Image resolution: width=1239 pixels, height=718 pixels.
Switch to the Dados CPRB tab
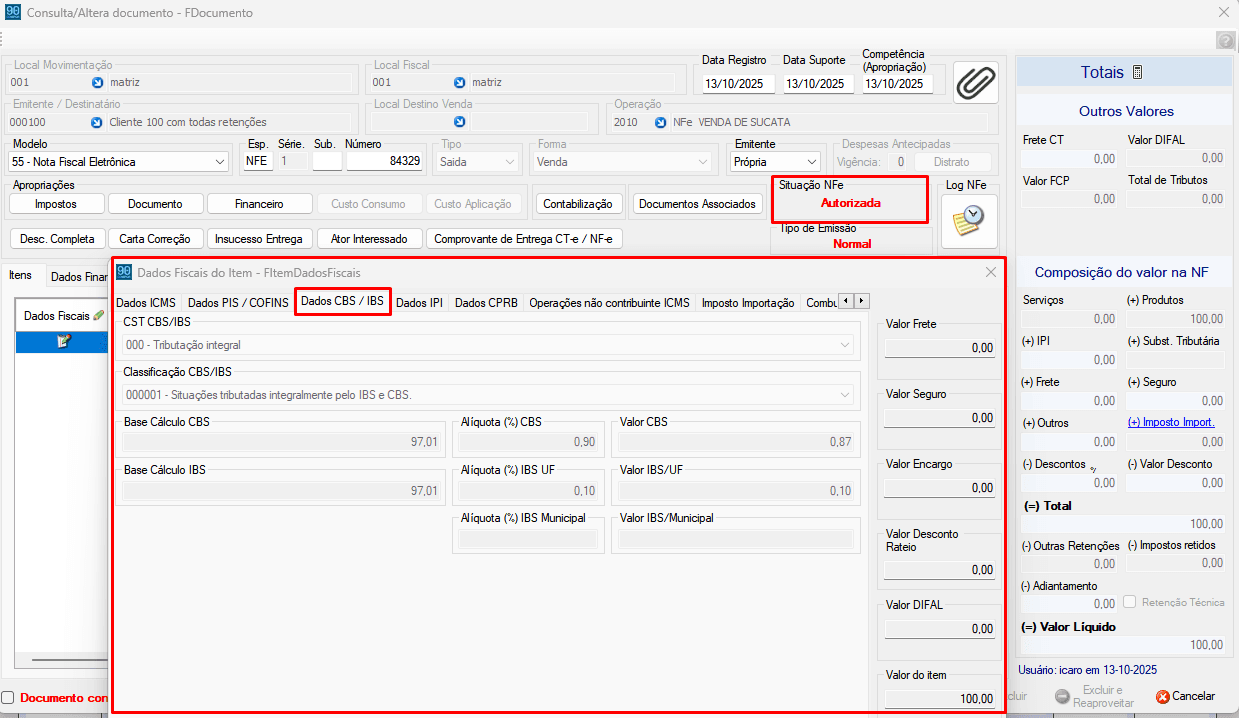click(x=486, y=302)
